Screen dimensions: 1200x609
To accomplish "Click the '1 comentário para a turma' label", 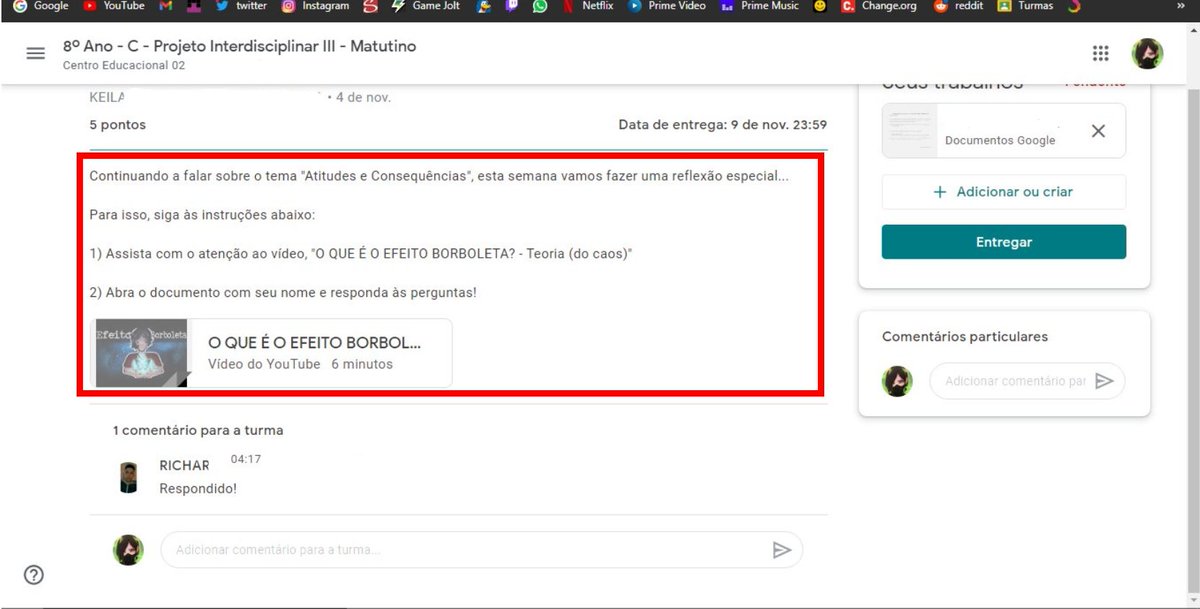I will point(198,430).
